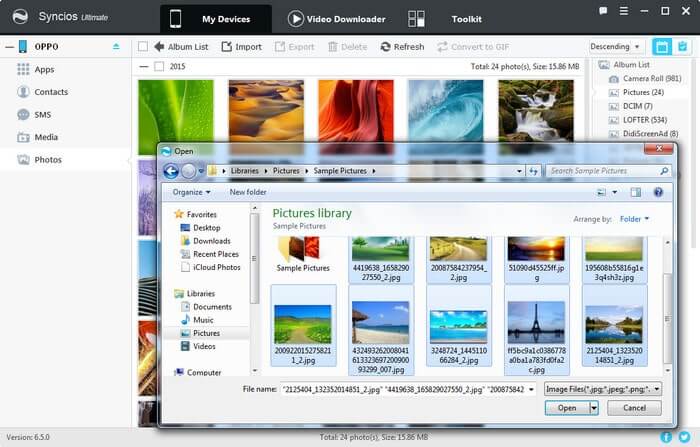700x447 pixels.
Task: Eject the OPPO device
Action: pos(116,46)
